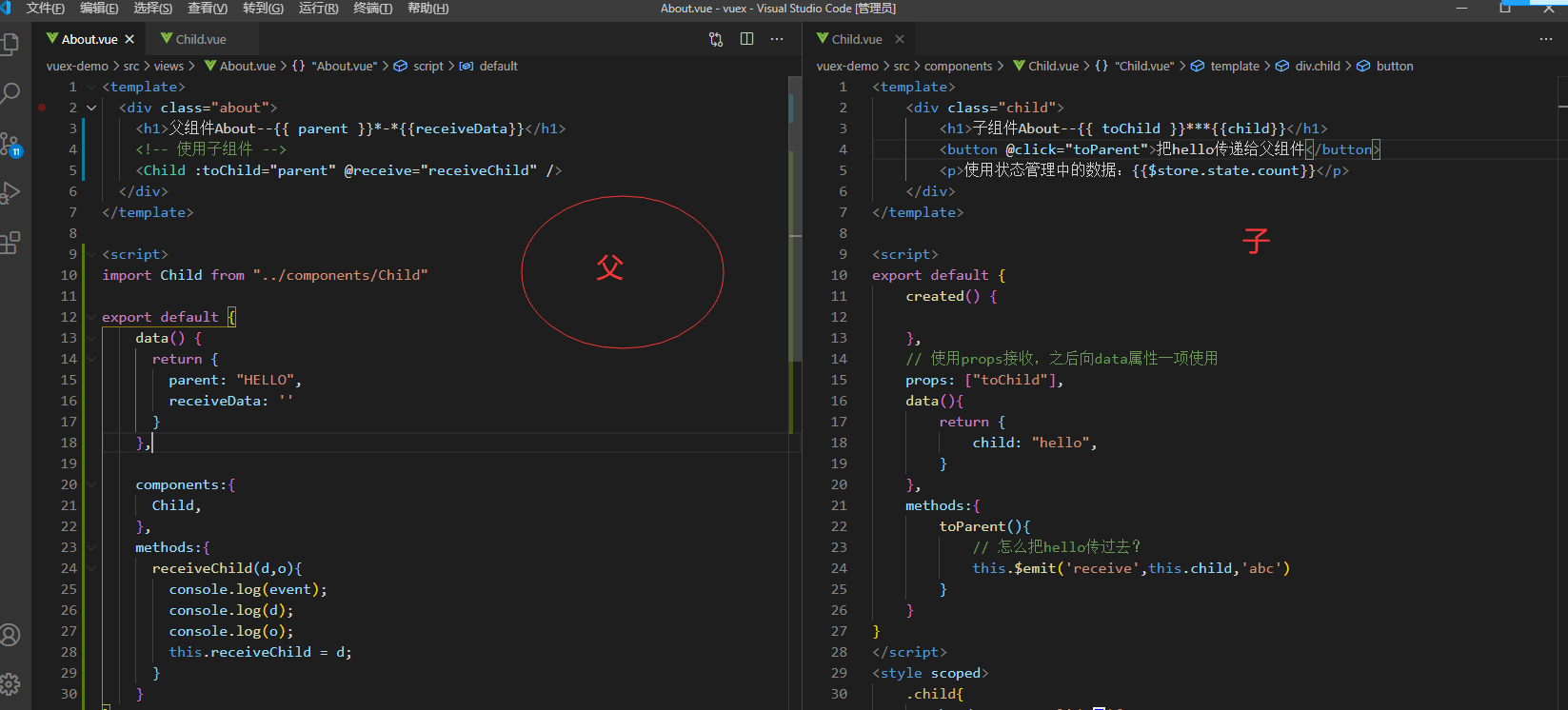Click the Open Changes compare icon
This screenshot has width=1568, height=710.
pyautogui.click(x=716, y=39)
